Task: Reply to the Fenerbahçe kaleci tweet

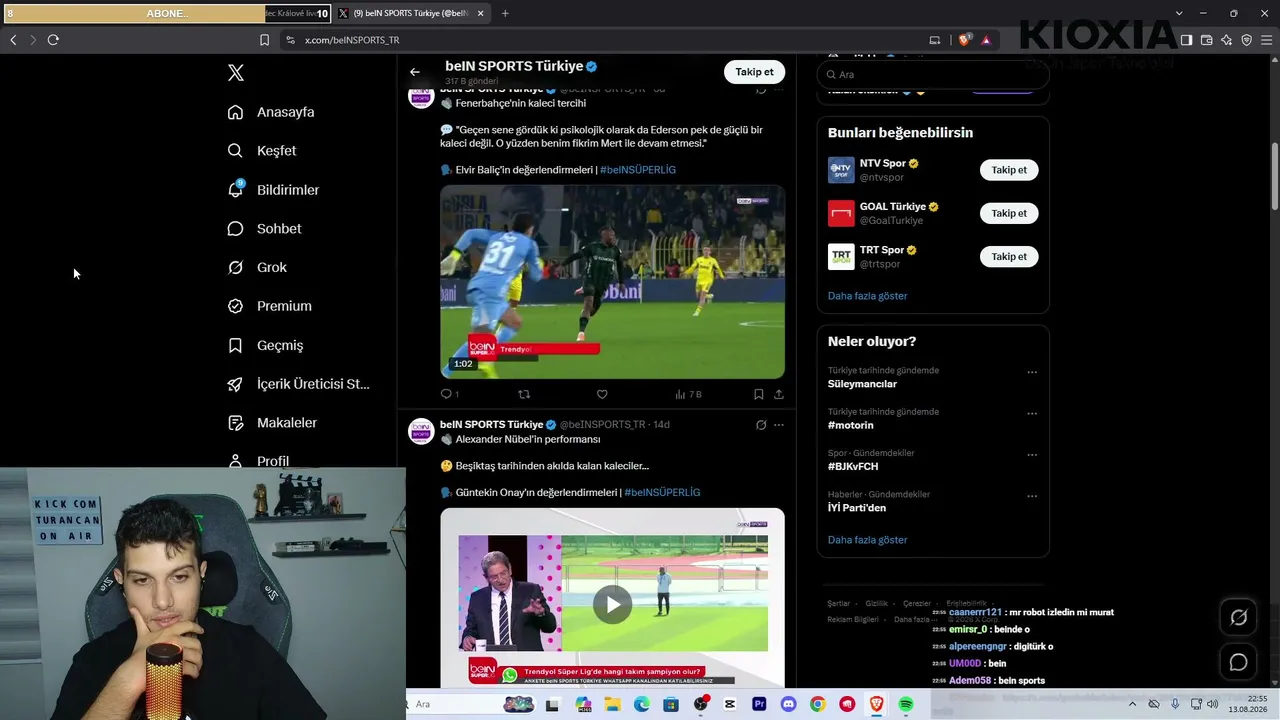Action: pyautogui.click(x=449, y=394)
